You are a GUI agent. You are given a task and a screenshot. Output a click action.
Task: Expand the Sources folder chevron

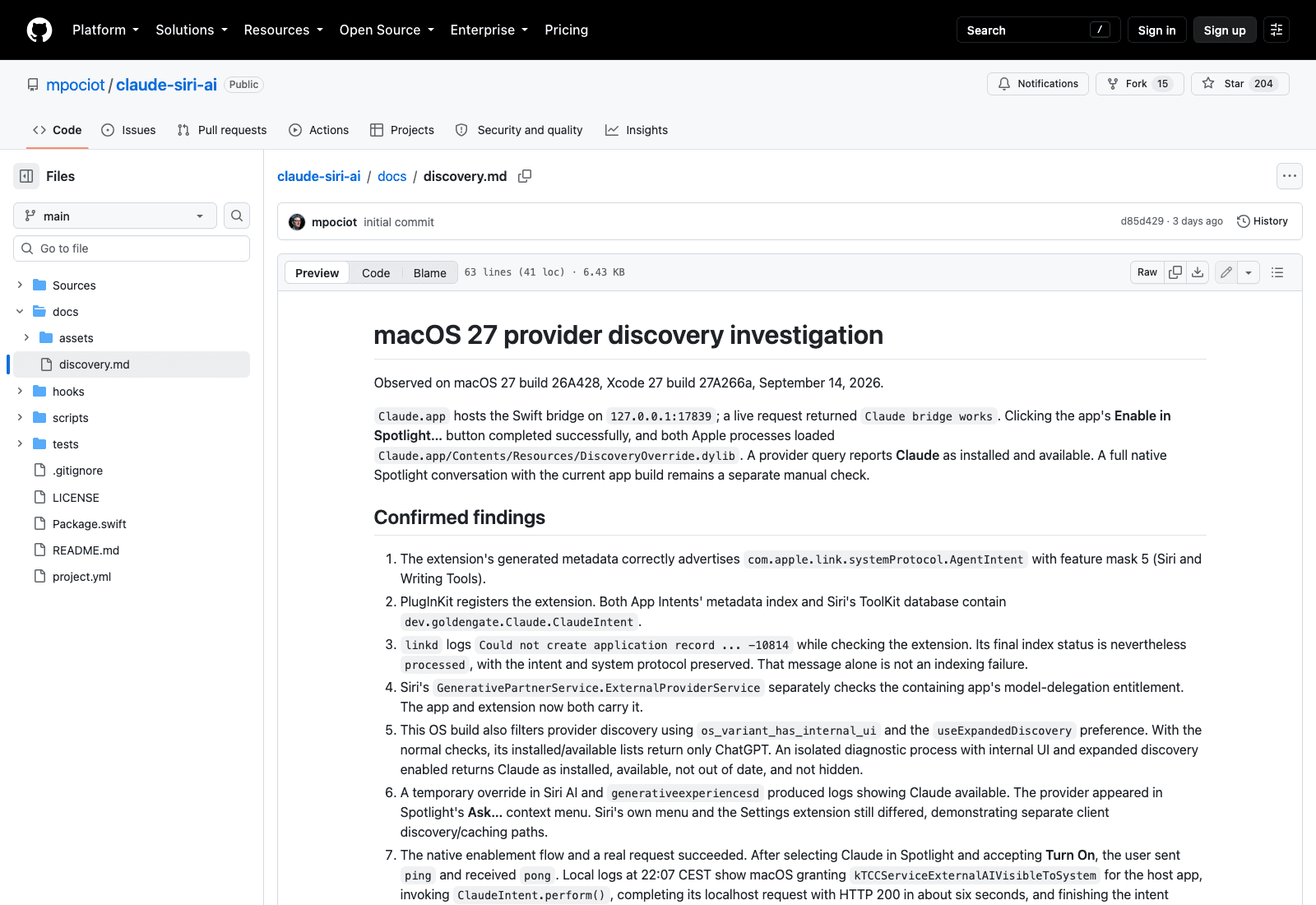pyautogui.click(x=20, y=285)
